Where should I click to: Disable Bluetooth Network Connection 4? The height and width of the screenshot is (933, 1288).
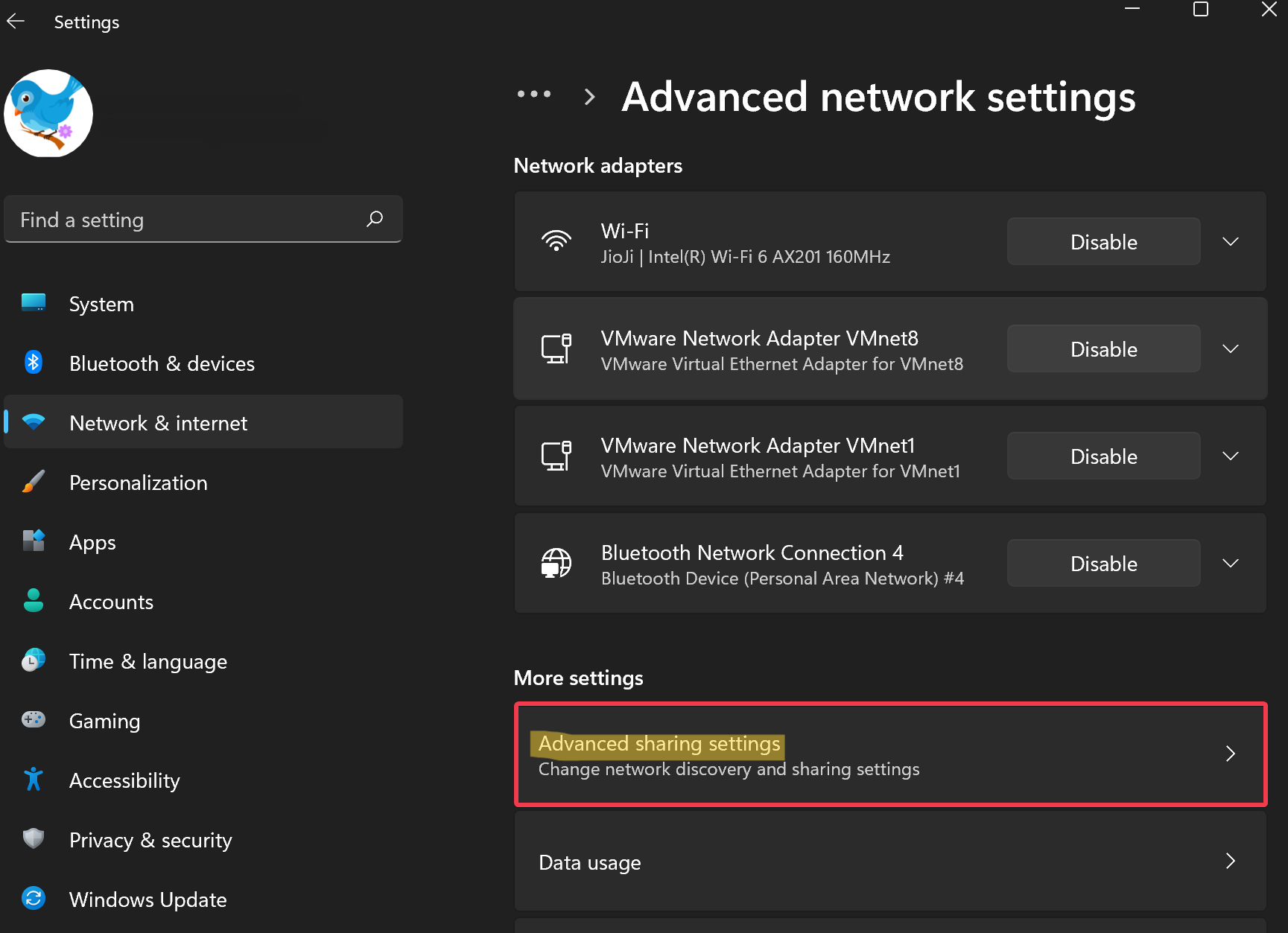[x=1103, y=564]
